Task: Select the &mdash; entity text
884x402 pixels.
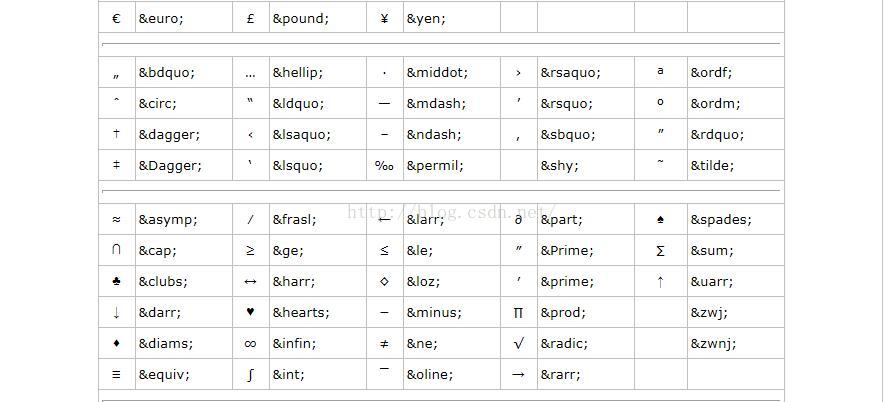Action: [x=436, y=104]
